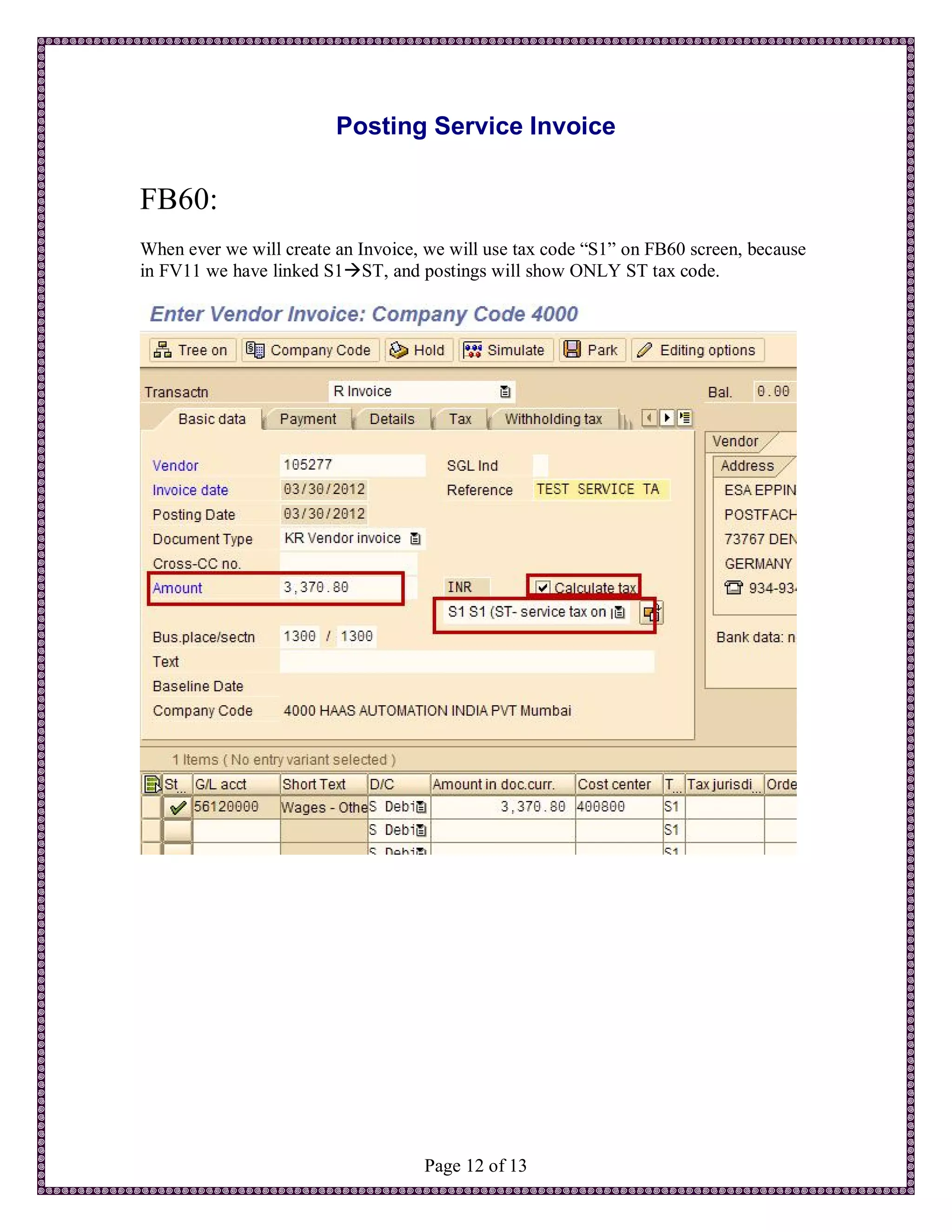Open Editing options
Screen dimensions: 952x1232
click(698, 350)
